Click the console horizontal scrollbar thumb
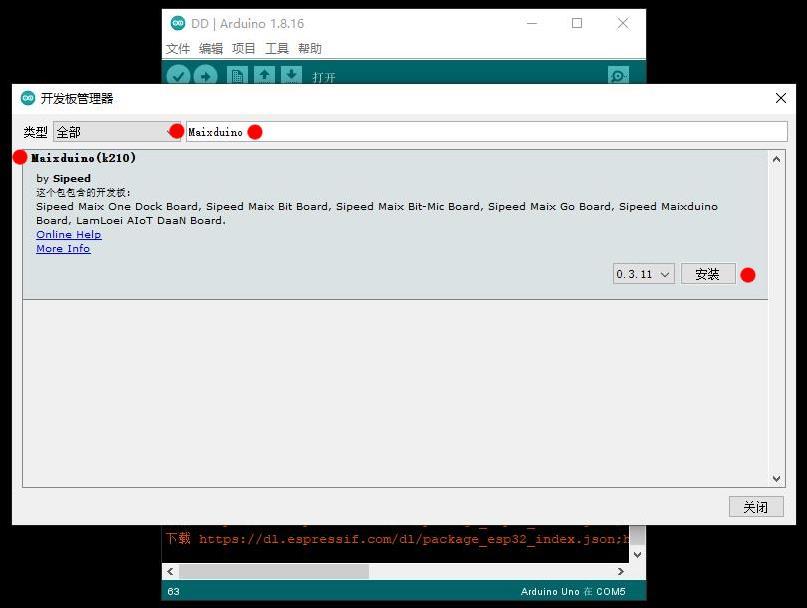Image resolution: width=807 pixels, height=608 pixels. (x=274, y=571)
